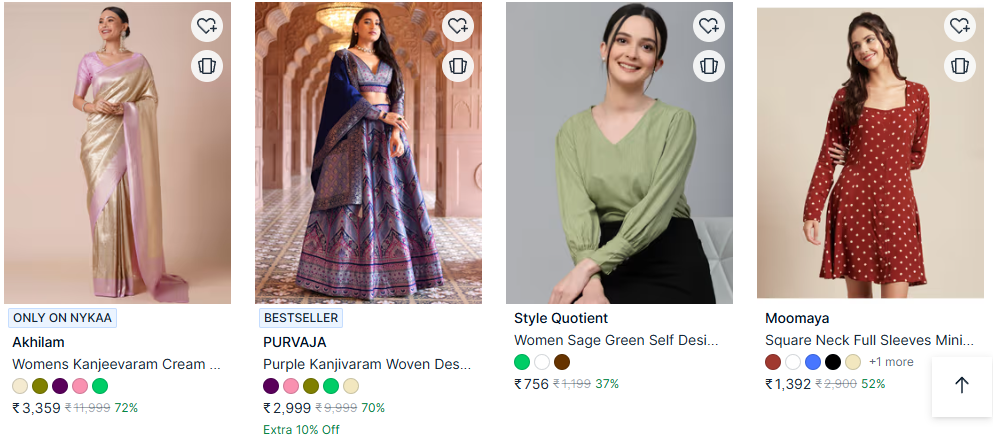Open Women Sage Green Self Design product
This screenshot has height=439, width=993.
tap(616, 340)
